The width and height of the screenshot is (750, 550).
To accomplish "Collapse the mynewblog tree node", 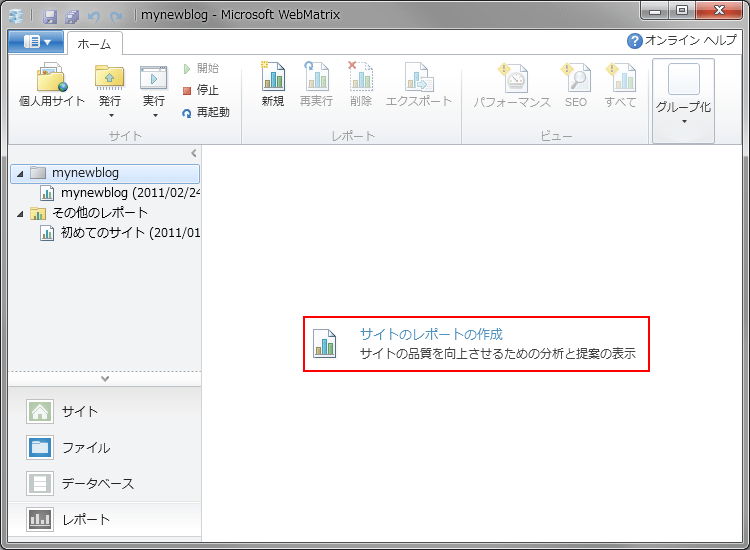I will pyautogui.click(x=20, y=174).
